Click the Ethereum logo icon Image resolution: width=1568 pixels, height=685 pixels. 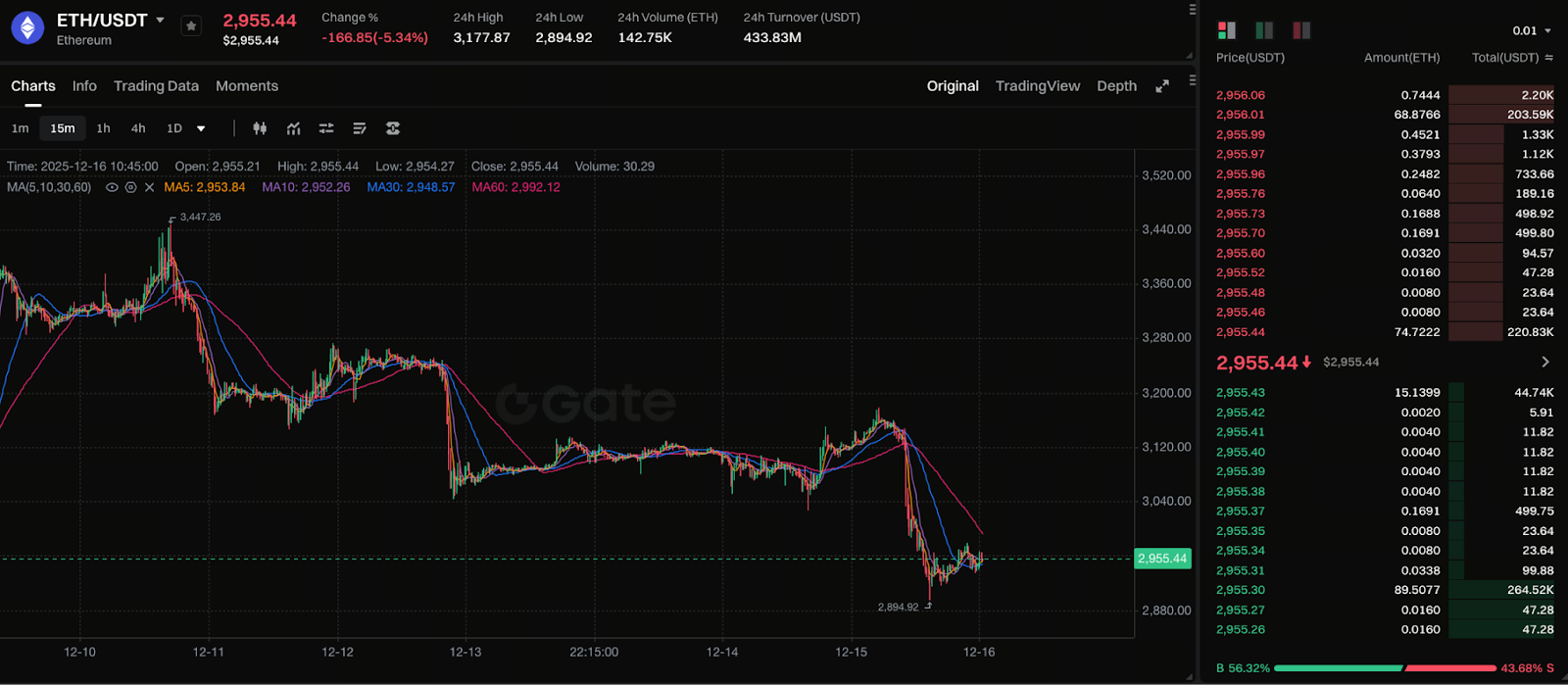(x=27, y=27)
